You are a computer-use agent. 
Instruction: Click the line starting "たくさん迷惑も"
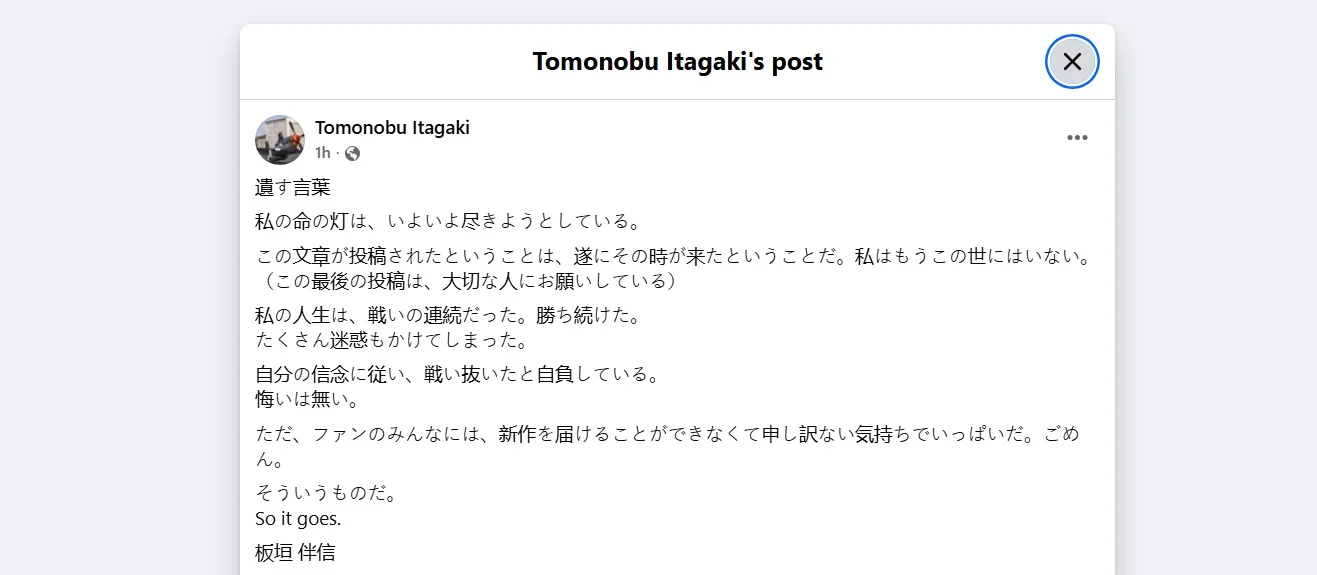click(x=391, y=340)
